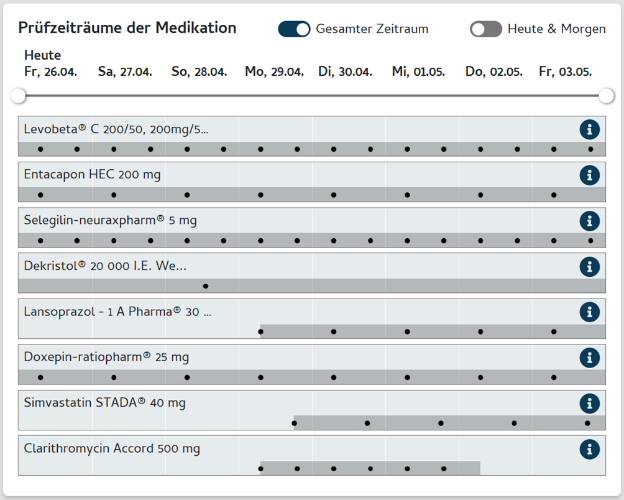Open info for Doxepin-ratiopharm 25 mg

coord(589,358)
